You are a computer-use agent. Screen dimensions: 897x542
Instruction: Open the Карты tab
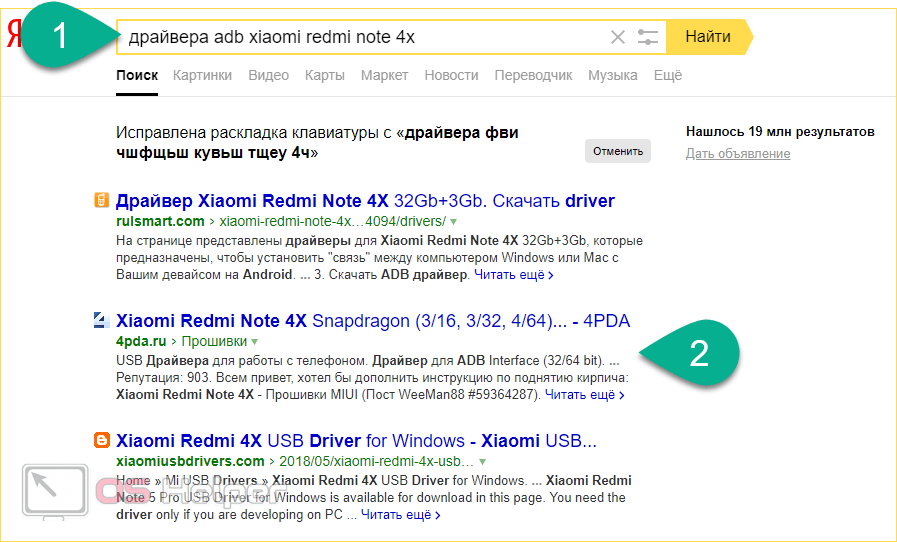(325, 75)
